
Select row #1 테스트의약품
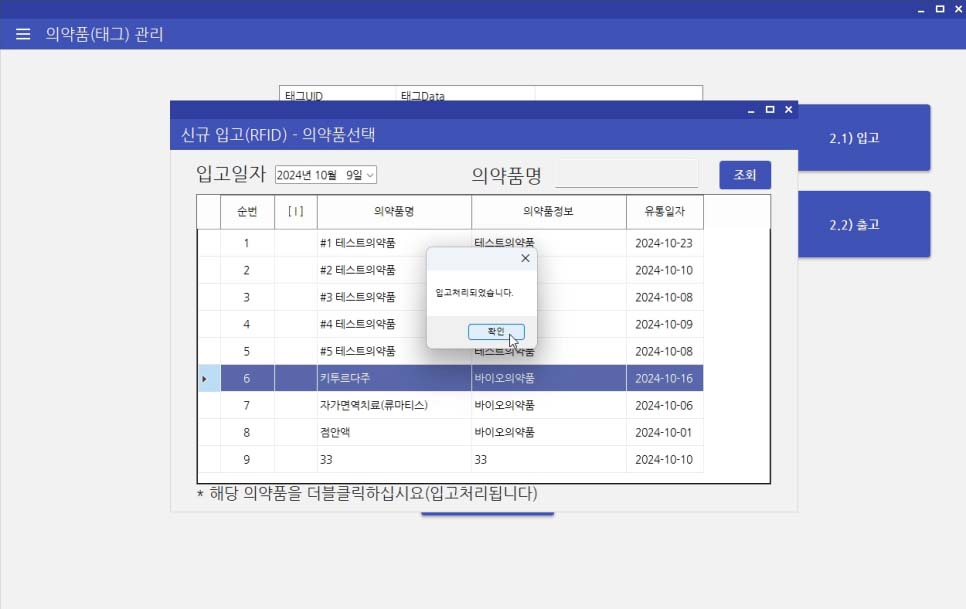tap(450, 243)
